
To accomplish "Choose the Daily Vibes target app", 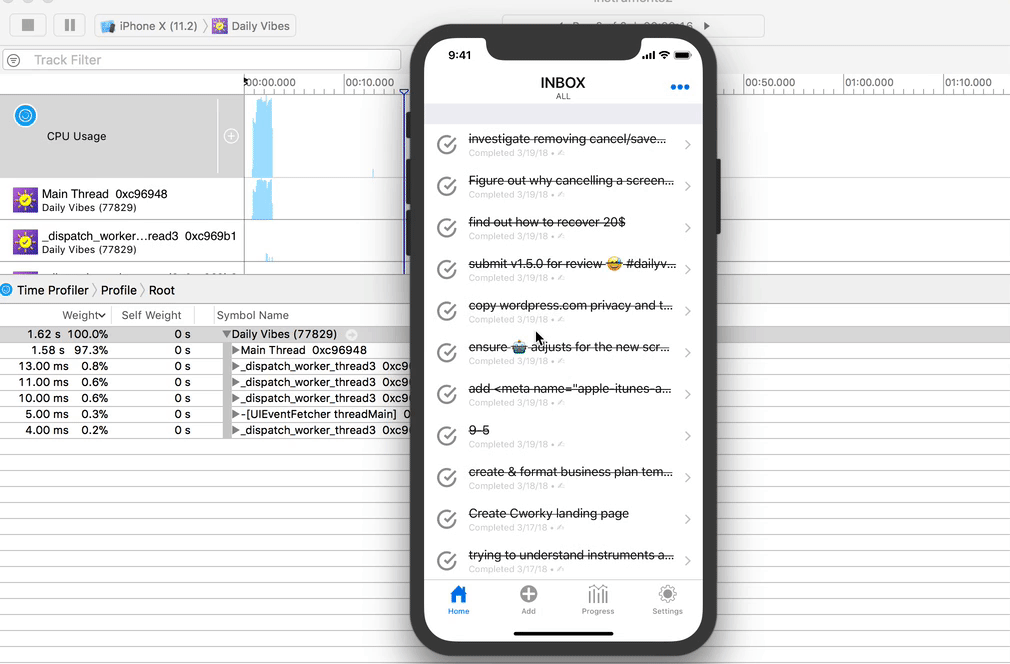I will [251, 26].
